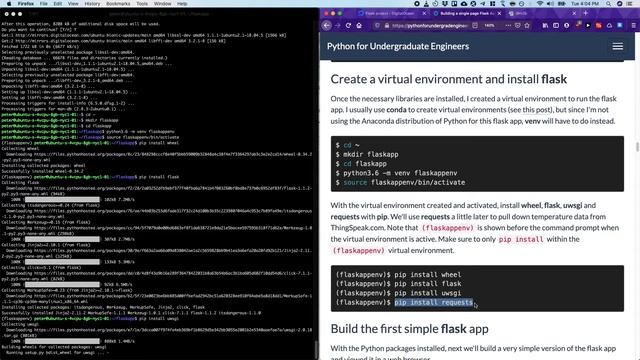Click the Pocket save icon
Screen dimensions: 640x360
tap(518, 25)
